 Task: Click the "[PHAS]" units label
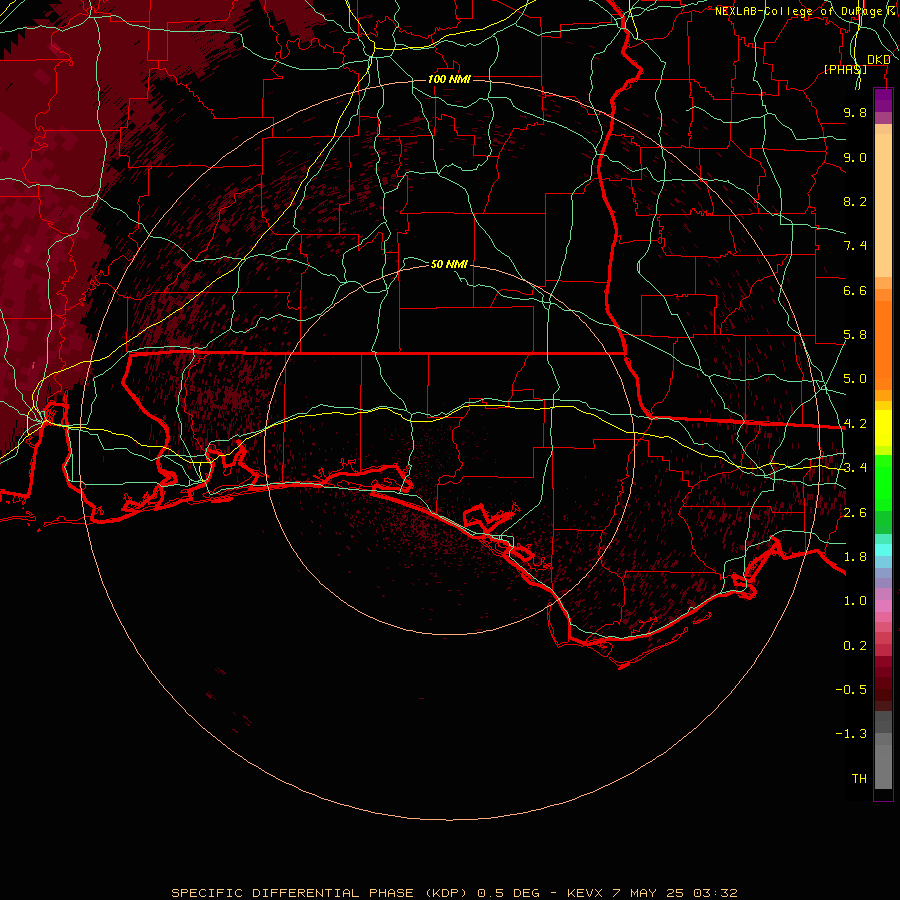(x=845, y=69)
